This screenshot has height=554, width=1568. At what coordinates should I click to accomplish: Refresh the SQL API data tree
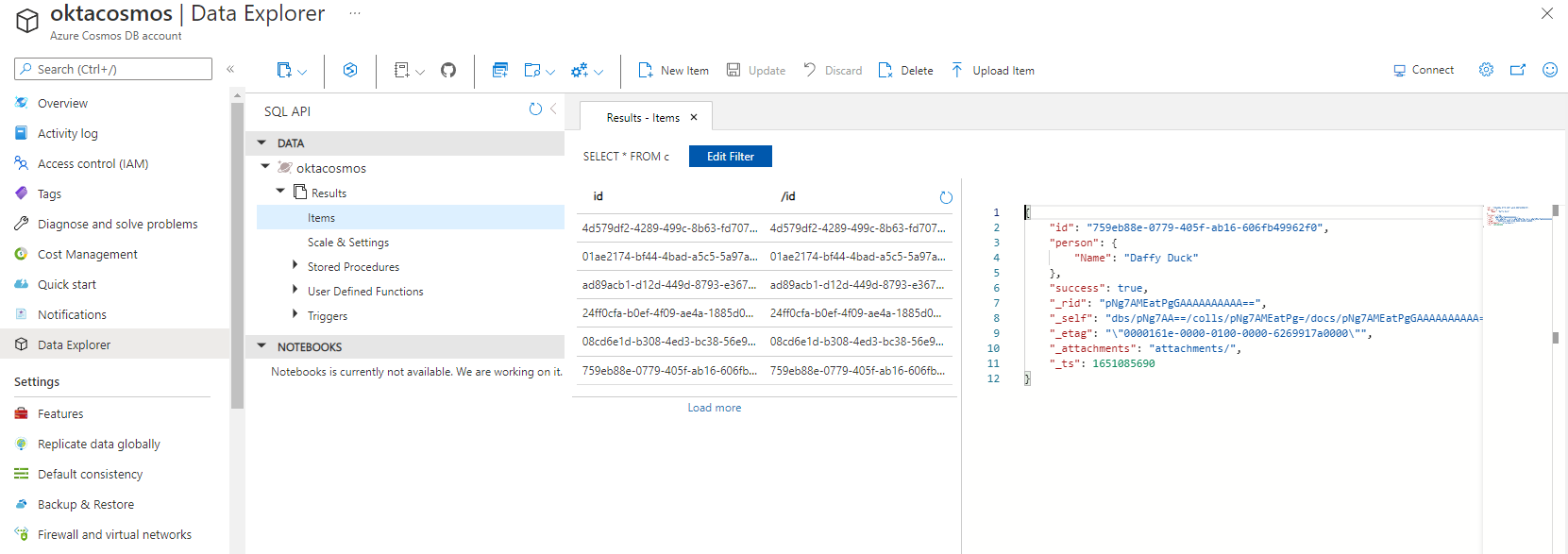535,109
